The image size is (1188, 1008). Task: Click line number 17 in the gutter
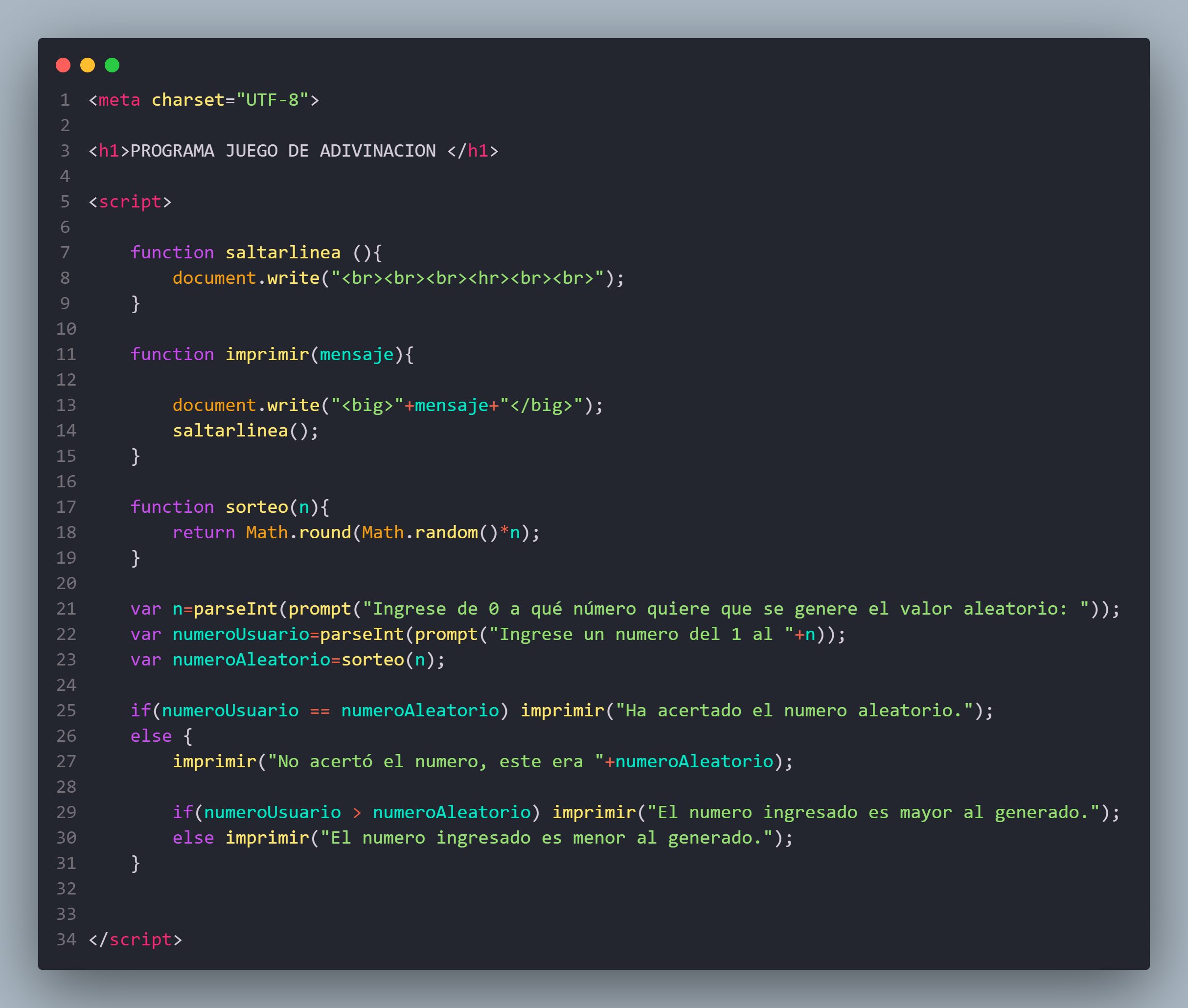[66, 507]
